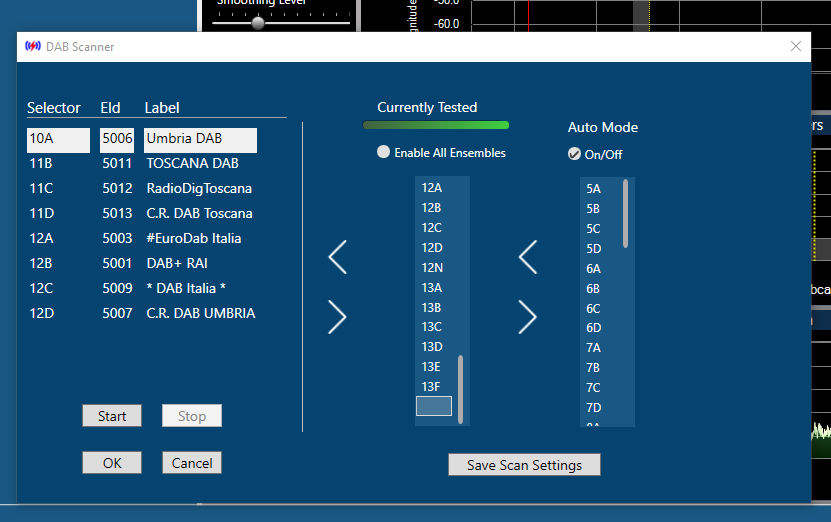Select 13E in the ensembles list
This screenshot has width=831, height=522.
coord(431,366)
